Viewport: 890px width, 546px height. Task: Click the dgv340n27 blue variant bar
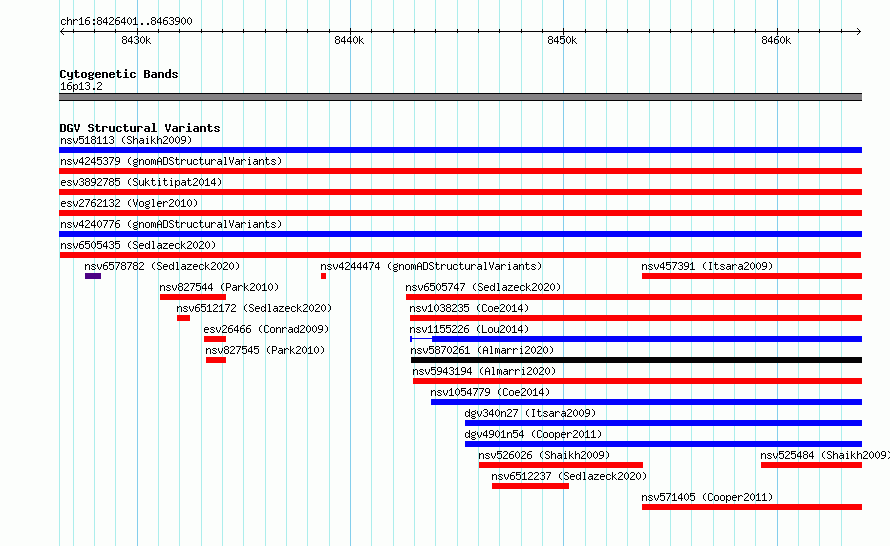pos(664,423)
